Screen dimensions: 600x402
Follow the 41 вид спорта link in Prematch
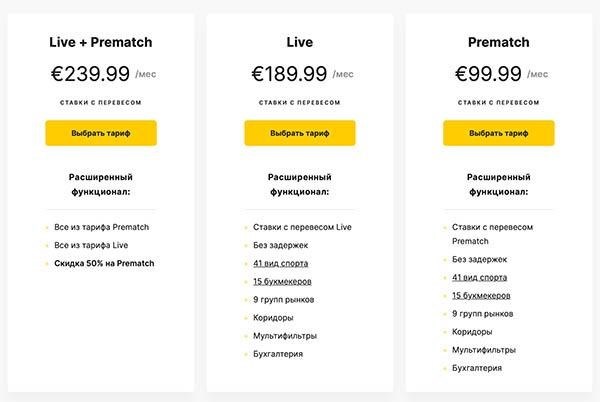coord(479,277)
